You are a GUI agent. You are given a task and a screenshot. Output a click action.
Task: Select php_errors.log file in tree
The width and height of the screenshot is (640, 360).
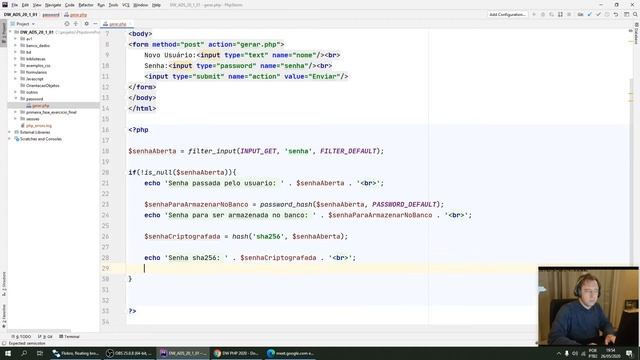coord(36,126)
